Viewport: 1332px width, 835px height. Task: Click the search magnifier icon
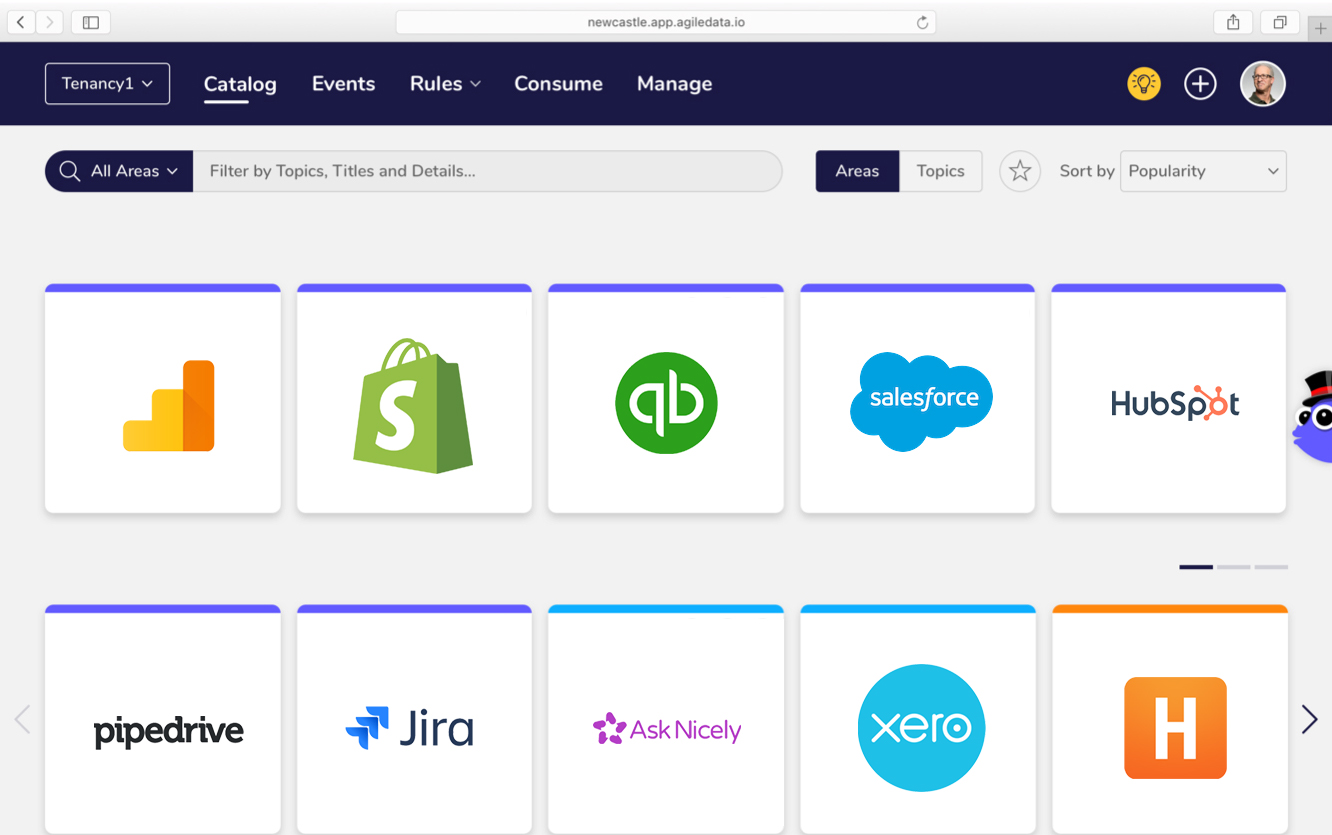click(69, 171)
